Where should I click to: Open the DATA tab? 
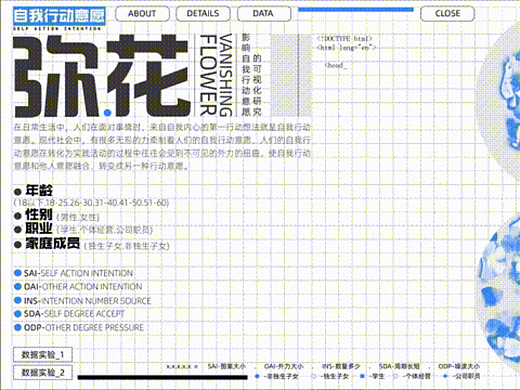[264, 14]
